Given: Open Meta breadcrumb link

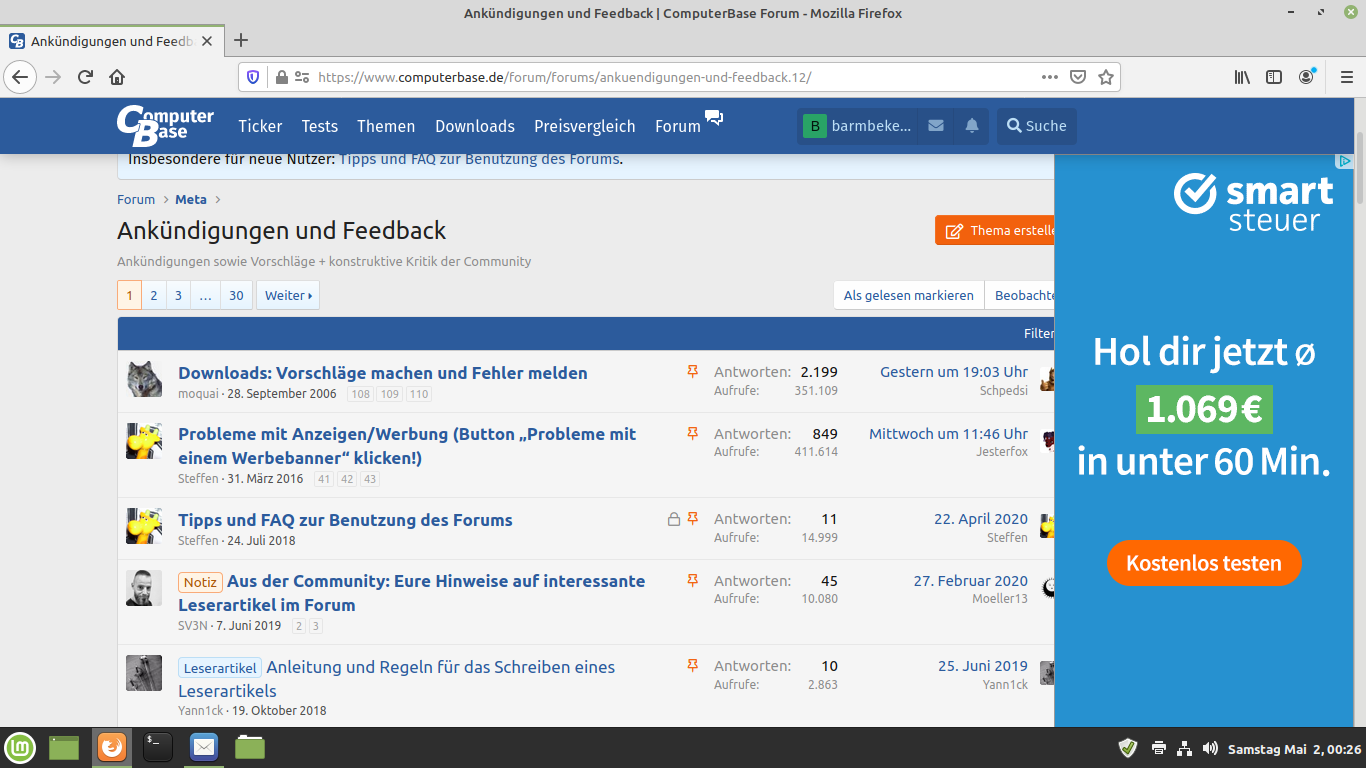Looking at the screenshot, I should pyautogui.click(x=191, y=199).
